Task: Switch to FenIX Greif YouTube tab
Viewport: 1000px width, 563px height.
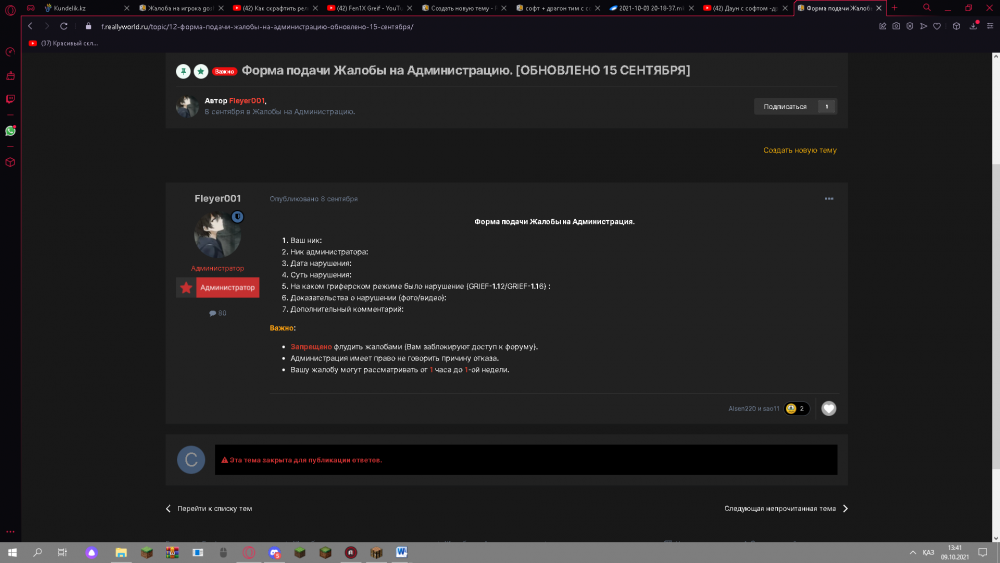Action: click(369, 8)
